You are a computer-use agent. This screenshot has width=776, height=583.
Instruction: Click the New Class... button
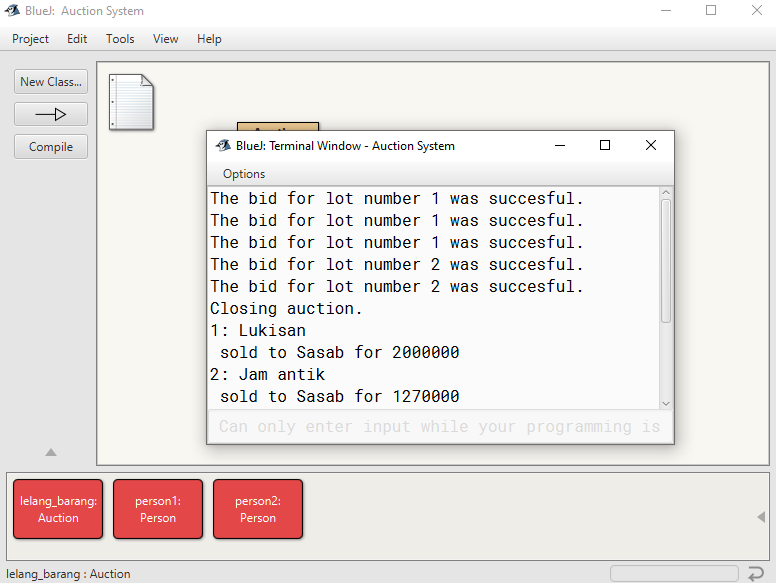[x=51, y=82]
